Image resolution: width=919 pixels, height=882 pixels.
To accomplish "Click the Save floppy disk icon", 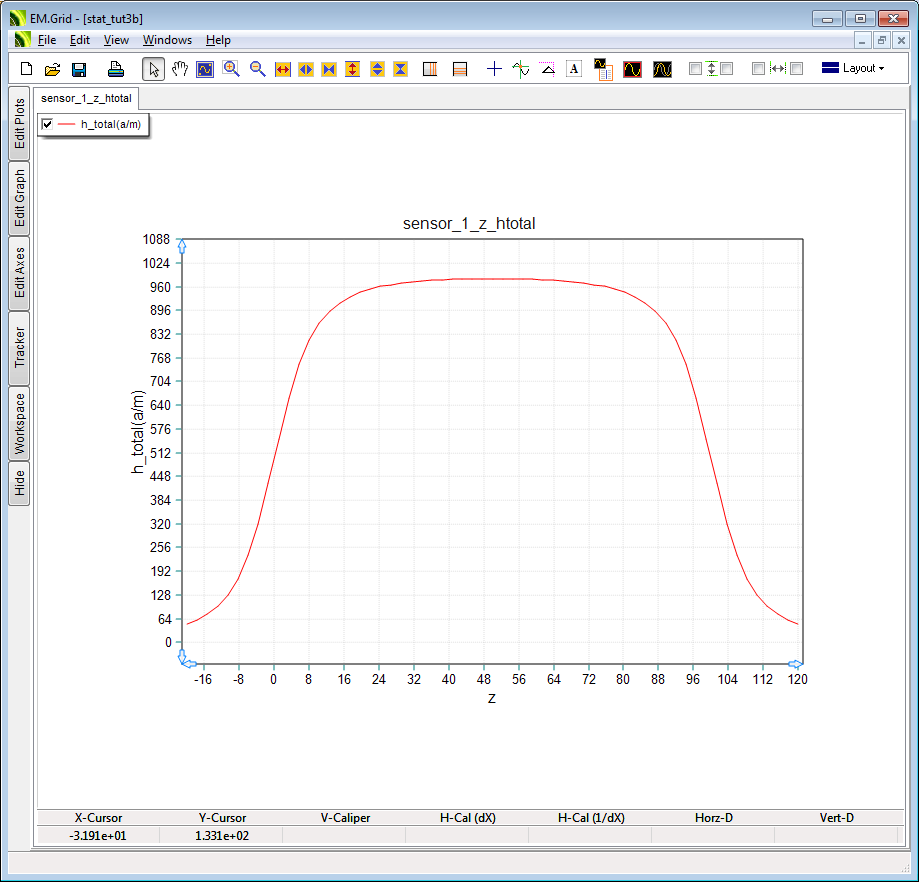I will click(79, 69).
